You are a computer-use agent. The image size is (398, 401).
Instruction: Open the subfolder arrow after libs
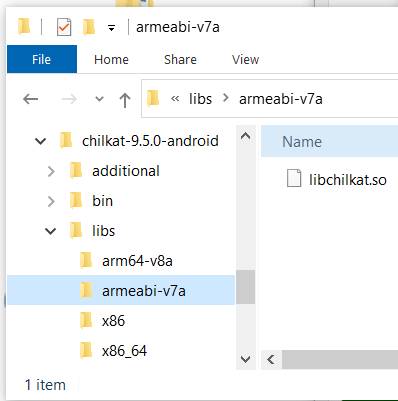tap(226, 98)
